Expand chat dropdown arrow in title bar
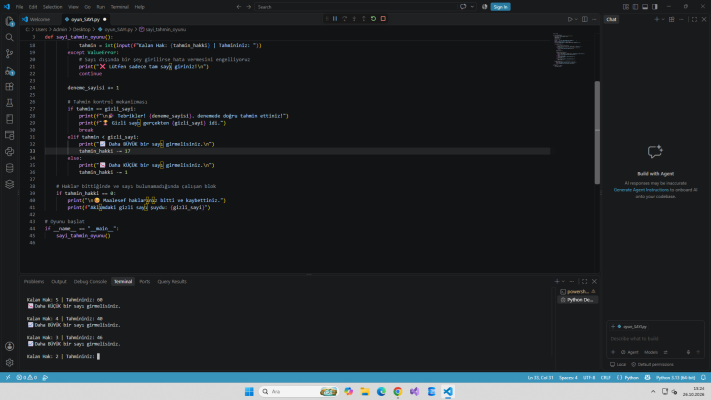711x400 pixels. click(x=472, y=7)
